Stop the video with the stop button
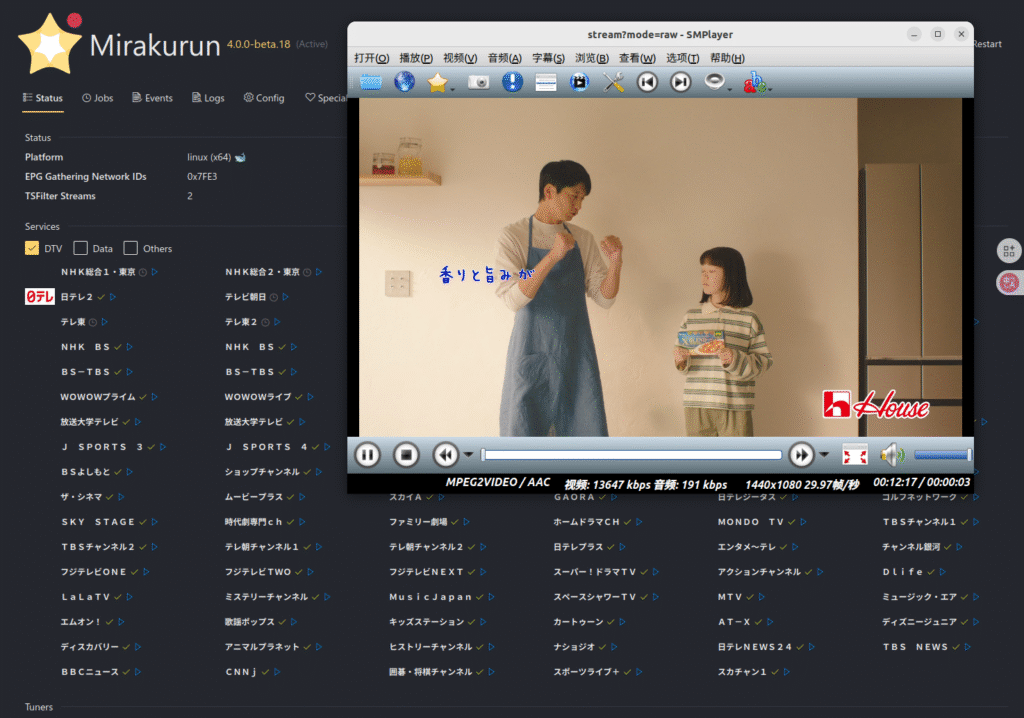 click(405, 455)
